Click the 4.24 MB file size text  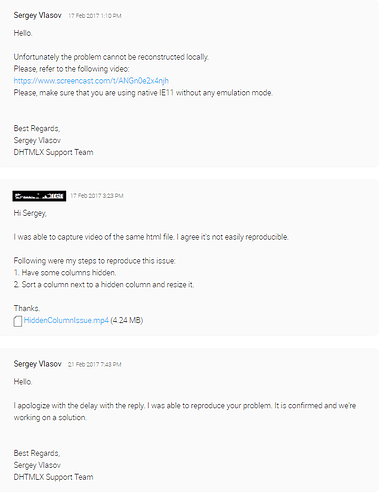[x=127, y=320]
